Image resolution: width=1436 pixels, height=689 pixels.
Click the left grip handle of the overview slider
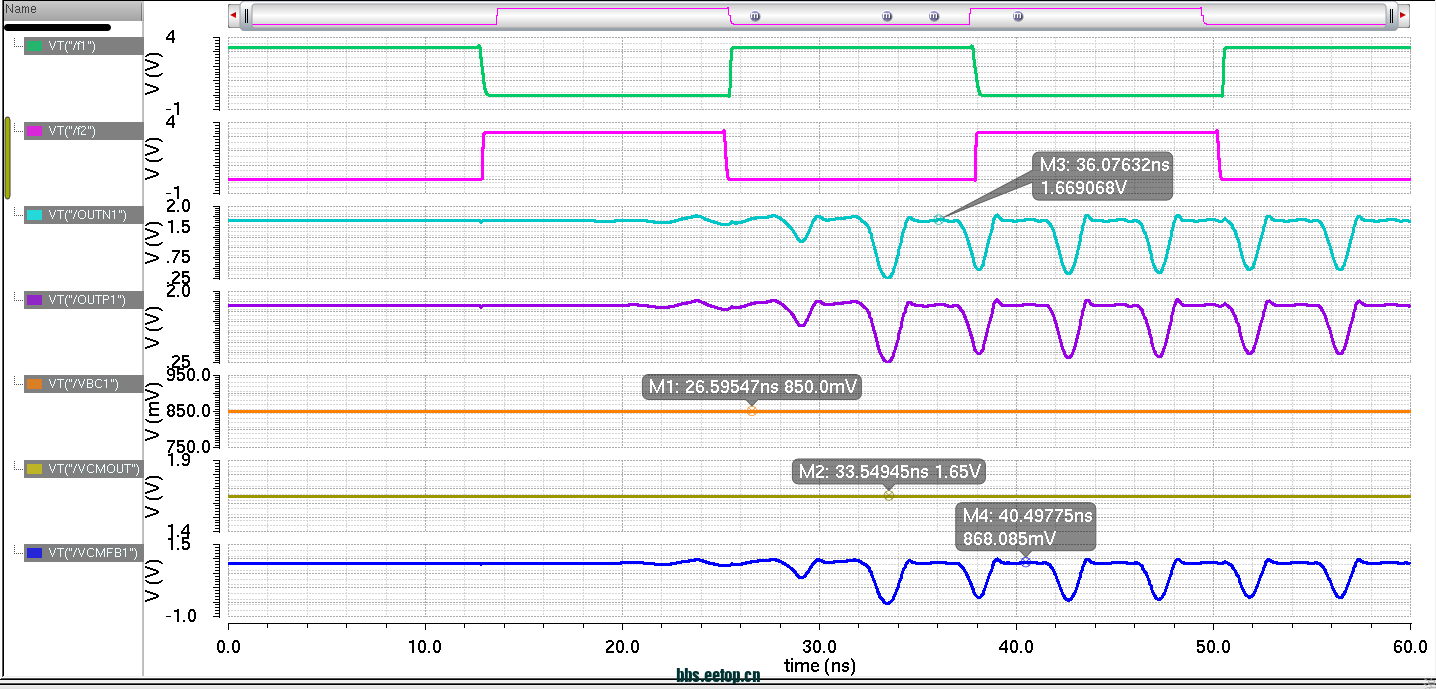coord(247,16)
